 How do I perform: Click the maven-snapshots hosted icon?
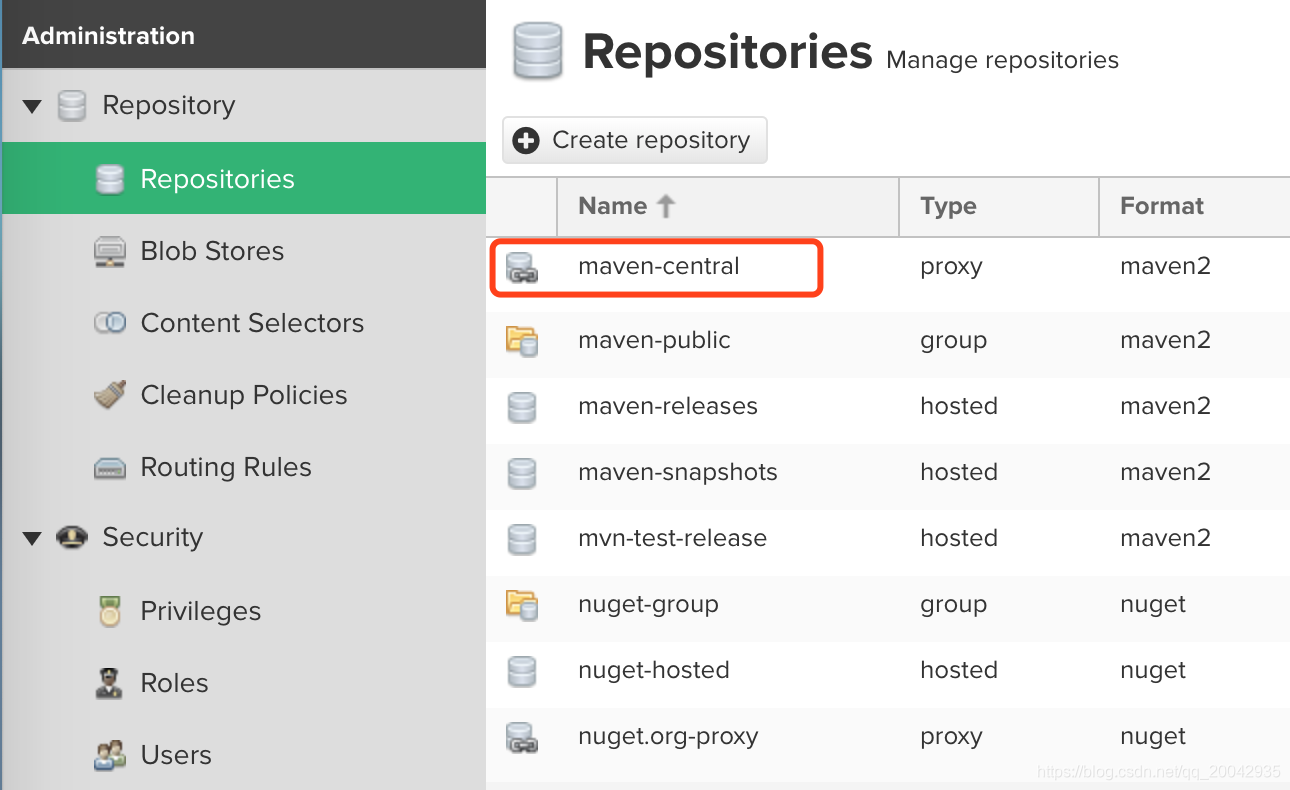[x=521, y=473]
